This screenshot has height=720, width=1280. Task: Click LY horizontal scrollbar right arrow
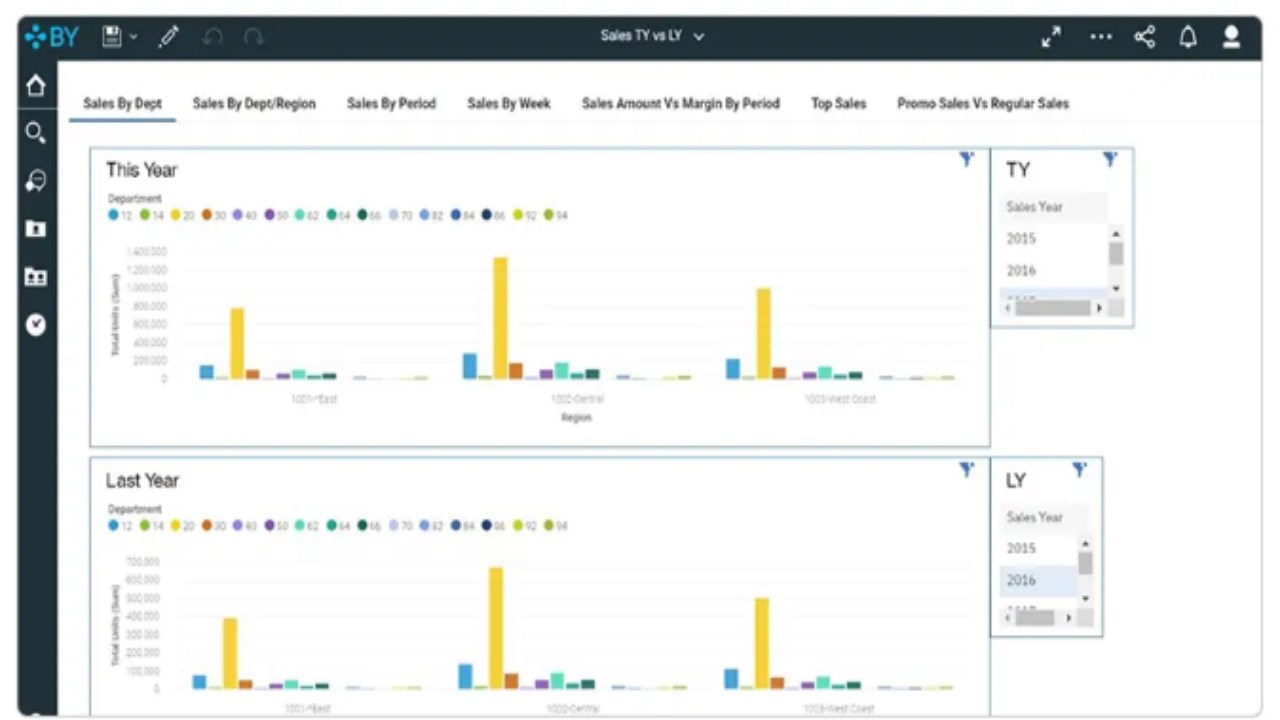point(1068,618)
